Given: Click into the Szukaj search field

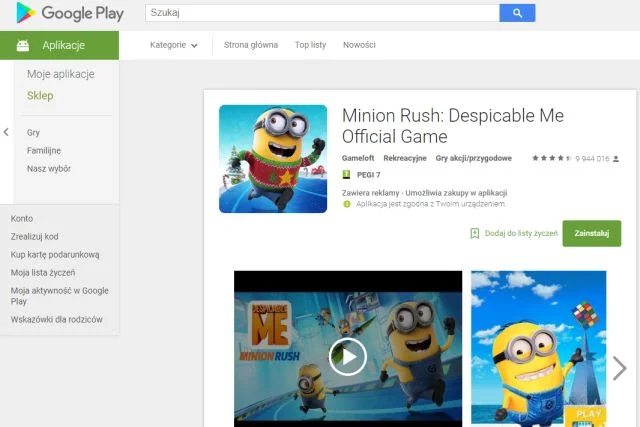Looking at the screenshot, I should (x=322, y=13).
